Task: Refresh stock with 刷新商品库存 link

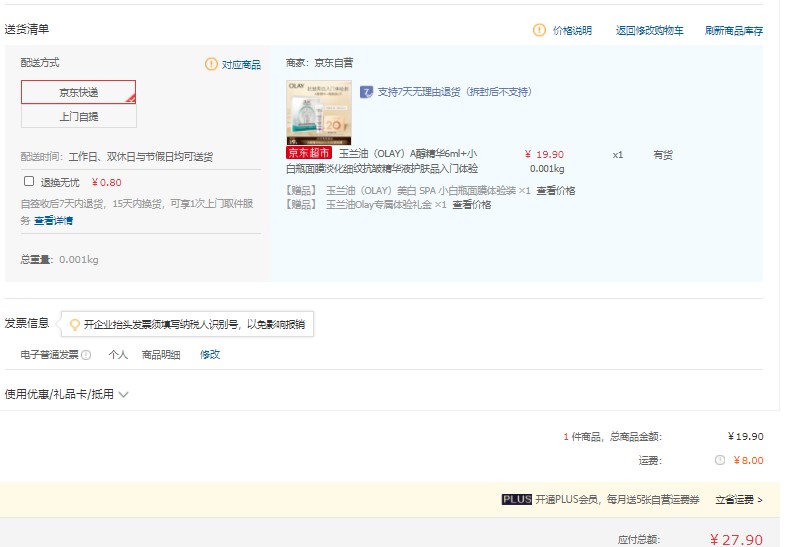Action: coord(734,31)
